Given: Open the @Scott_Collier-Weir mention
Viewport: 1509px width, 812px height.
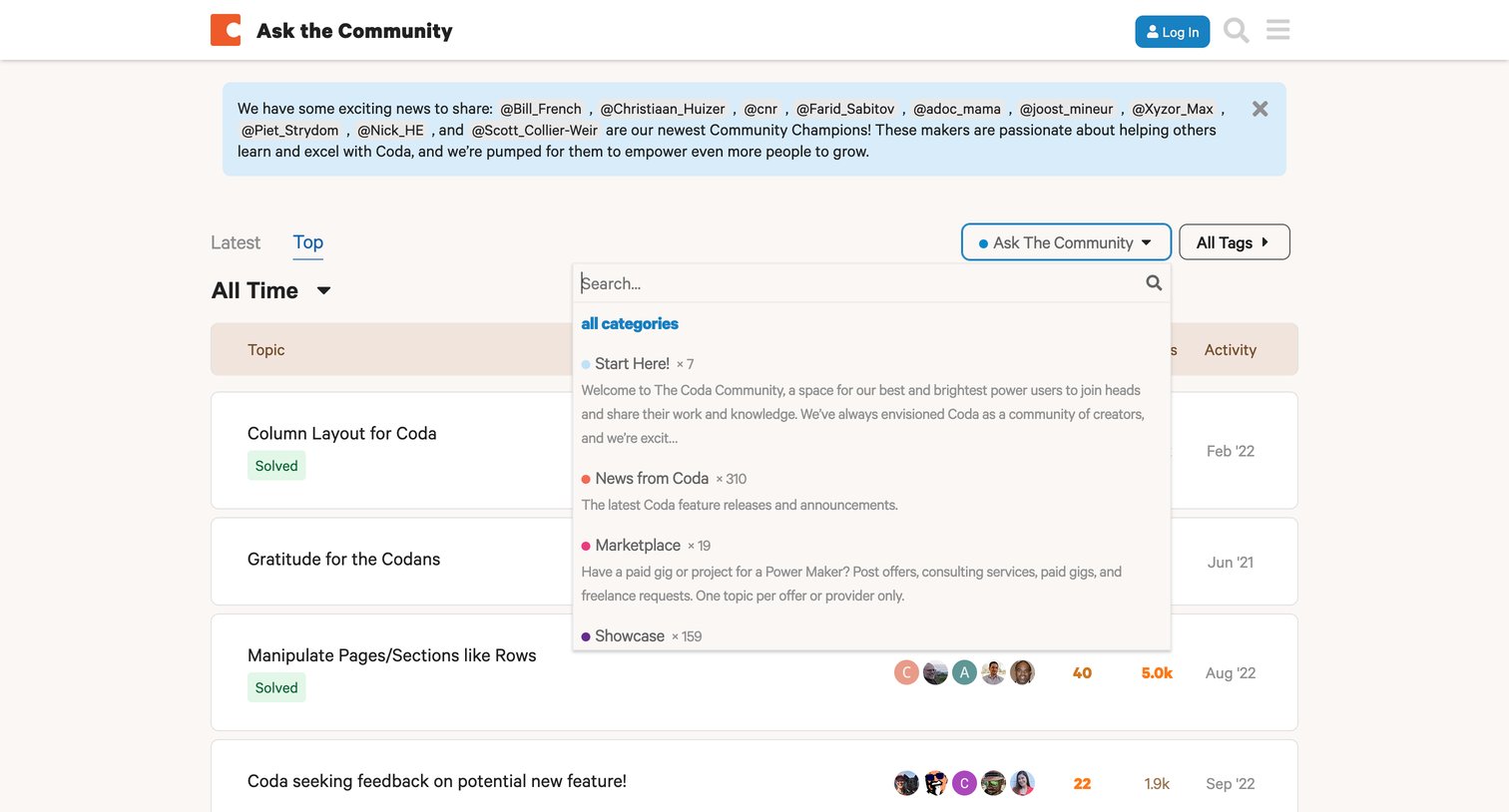Looking at the screenshot, I should [535, 131].
